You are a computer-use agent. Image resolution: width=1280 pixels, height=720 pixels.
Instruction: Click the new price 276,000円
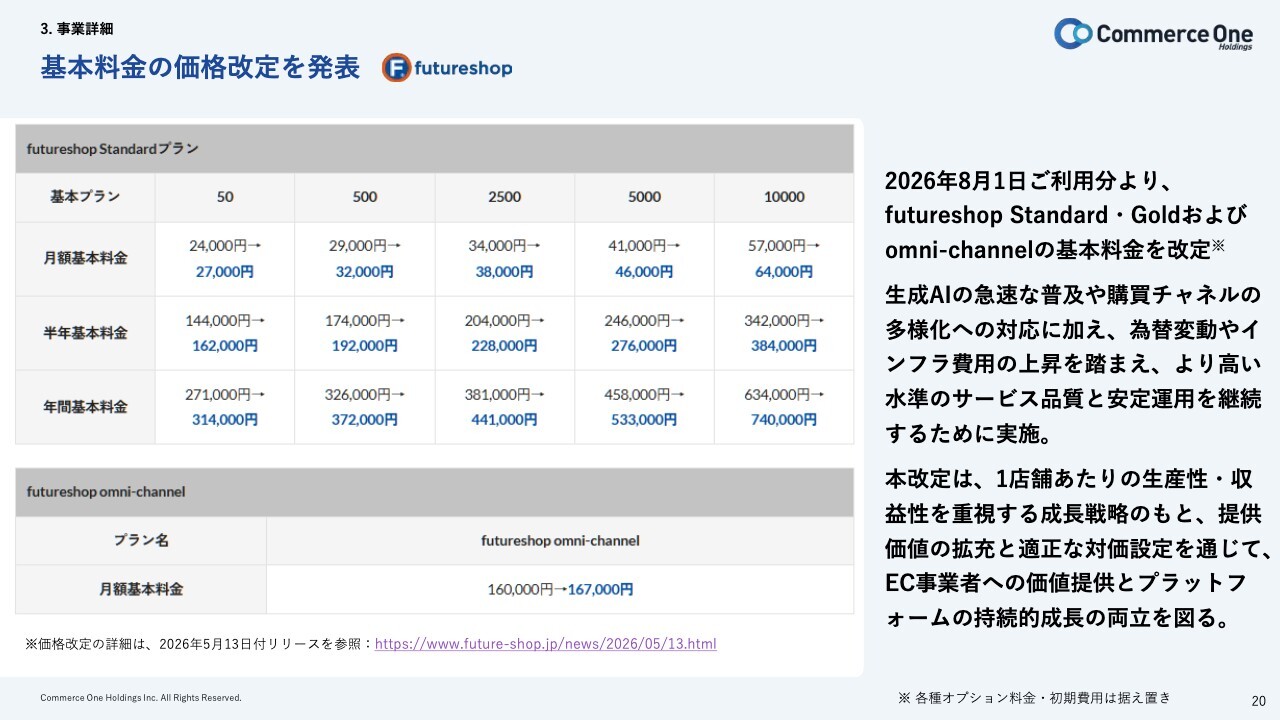(x=644, y=346)
